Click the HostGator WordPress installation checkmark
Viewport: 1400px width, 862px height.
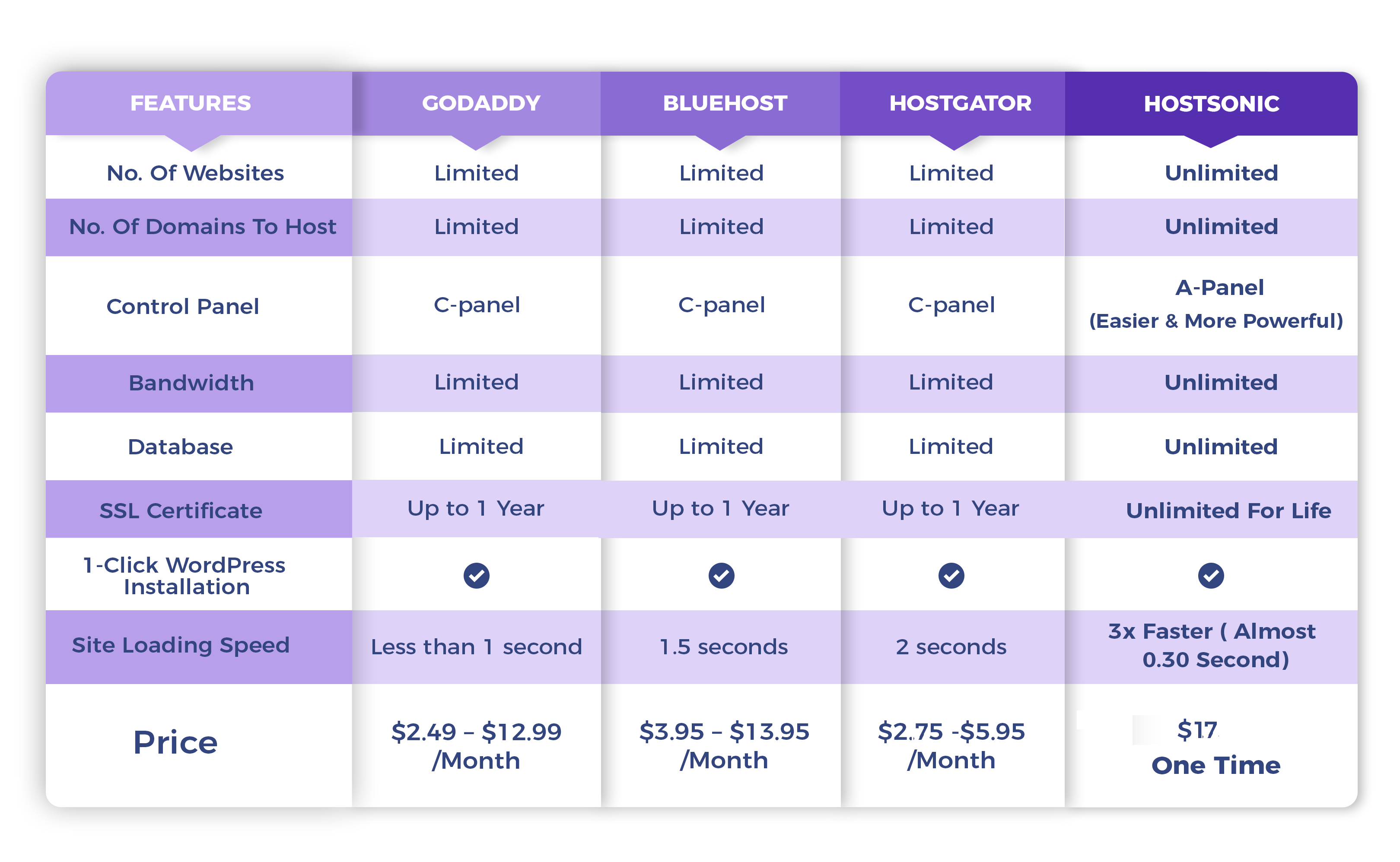click(x=951, y=575)
